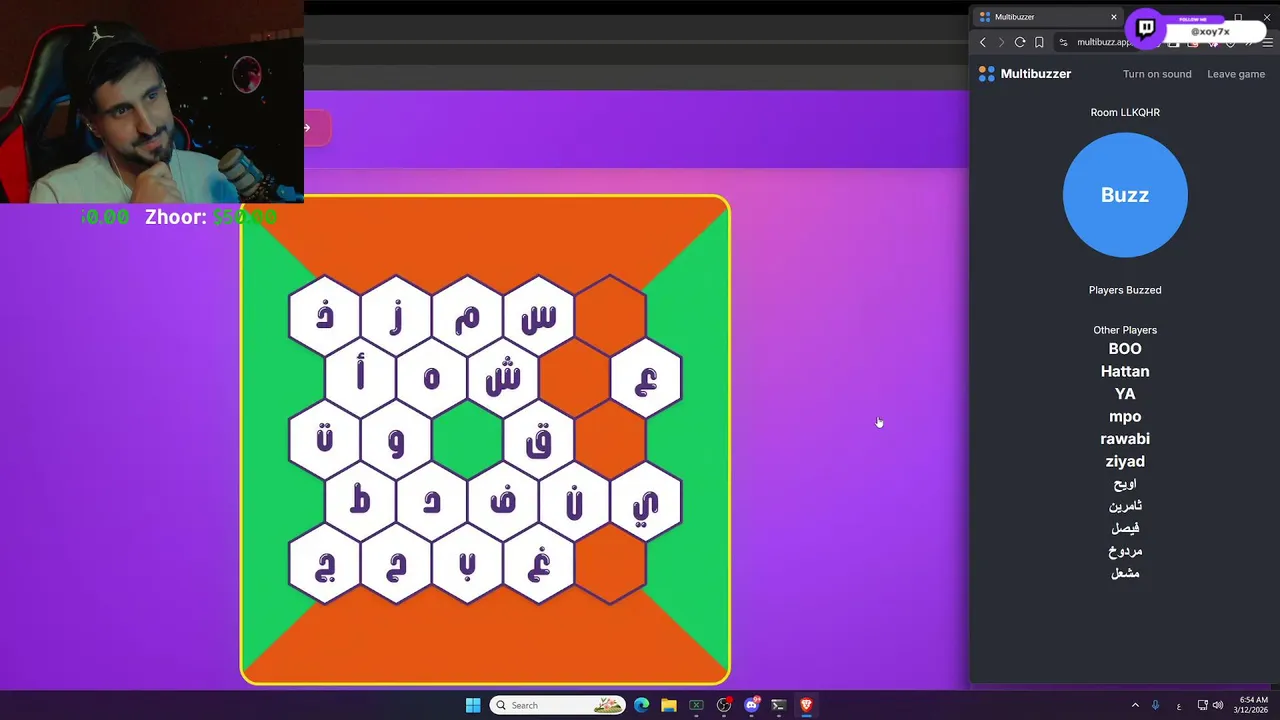Screen dimensions: 1280x720
Task: Open the Terminal taskbar icon
Action: coord(778,705)
